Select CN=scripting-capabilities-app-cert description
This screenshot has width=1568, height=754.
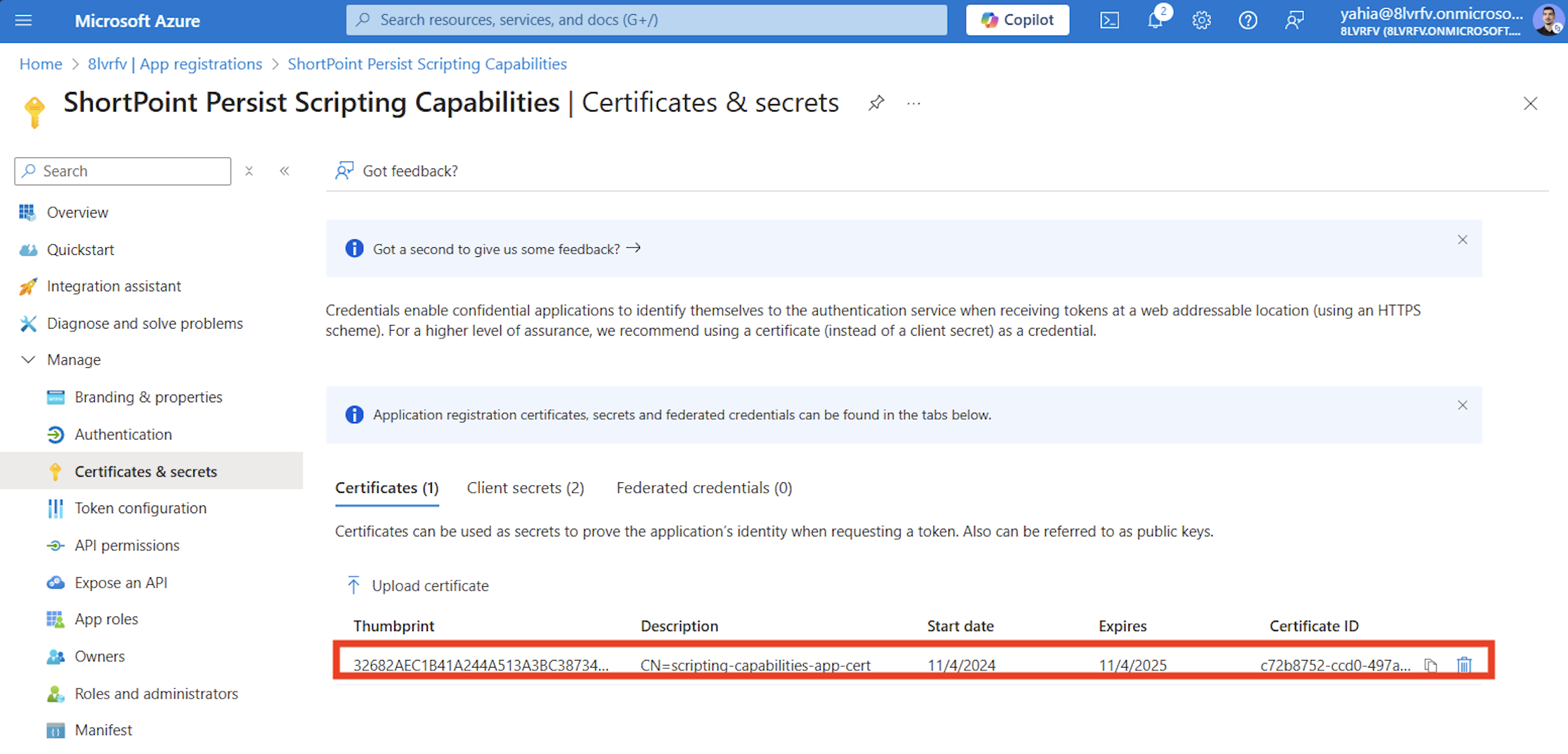[x=755, y=666]
